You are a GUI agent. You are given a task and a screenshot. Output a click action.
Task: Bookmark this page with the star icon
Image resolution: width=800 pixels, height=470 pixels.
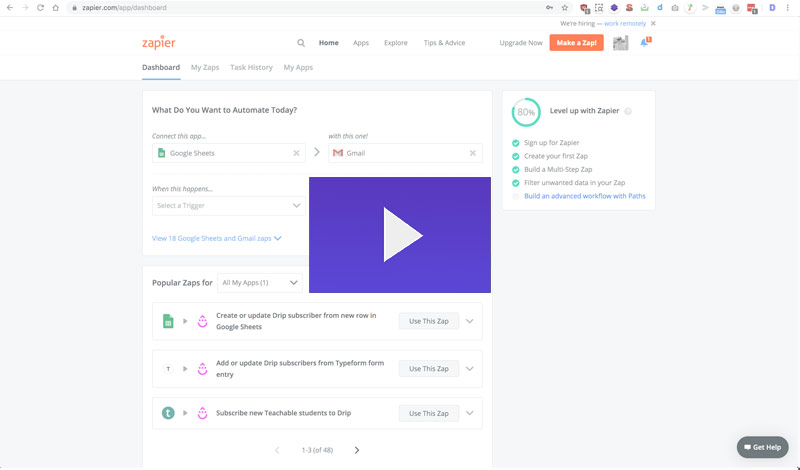(x=565, y=8)
